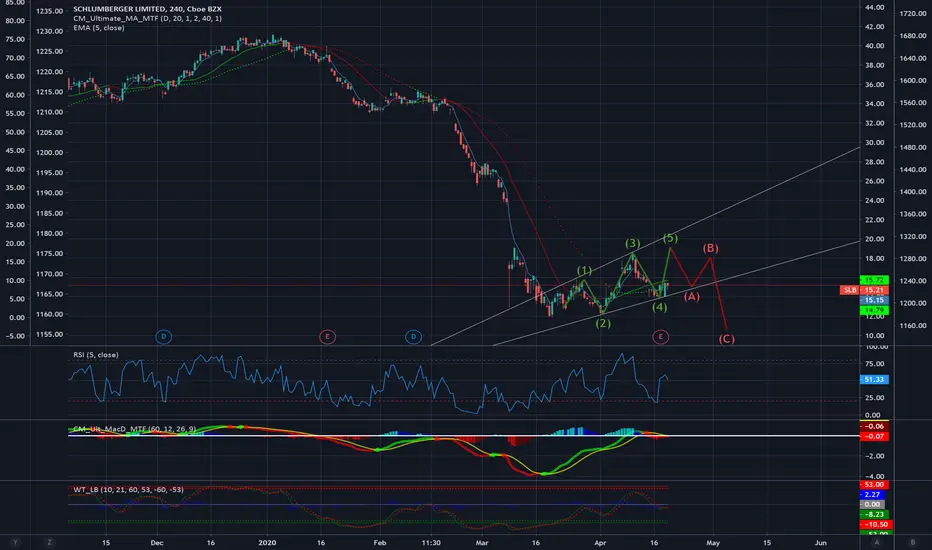932x550 pixels.
Task: Click the 2020 label on the time axis
Action: pyautogui.click(x=268, y=542)
